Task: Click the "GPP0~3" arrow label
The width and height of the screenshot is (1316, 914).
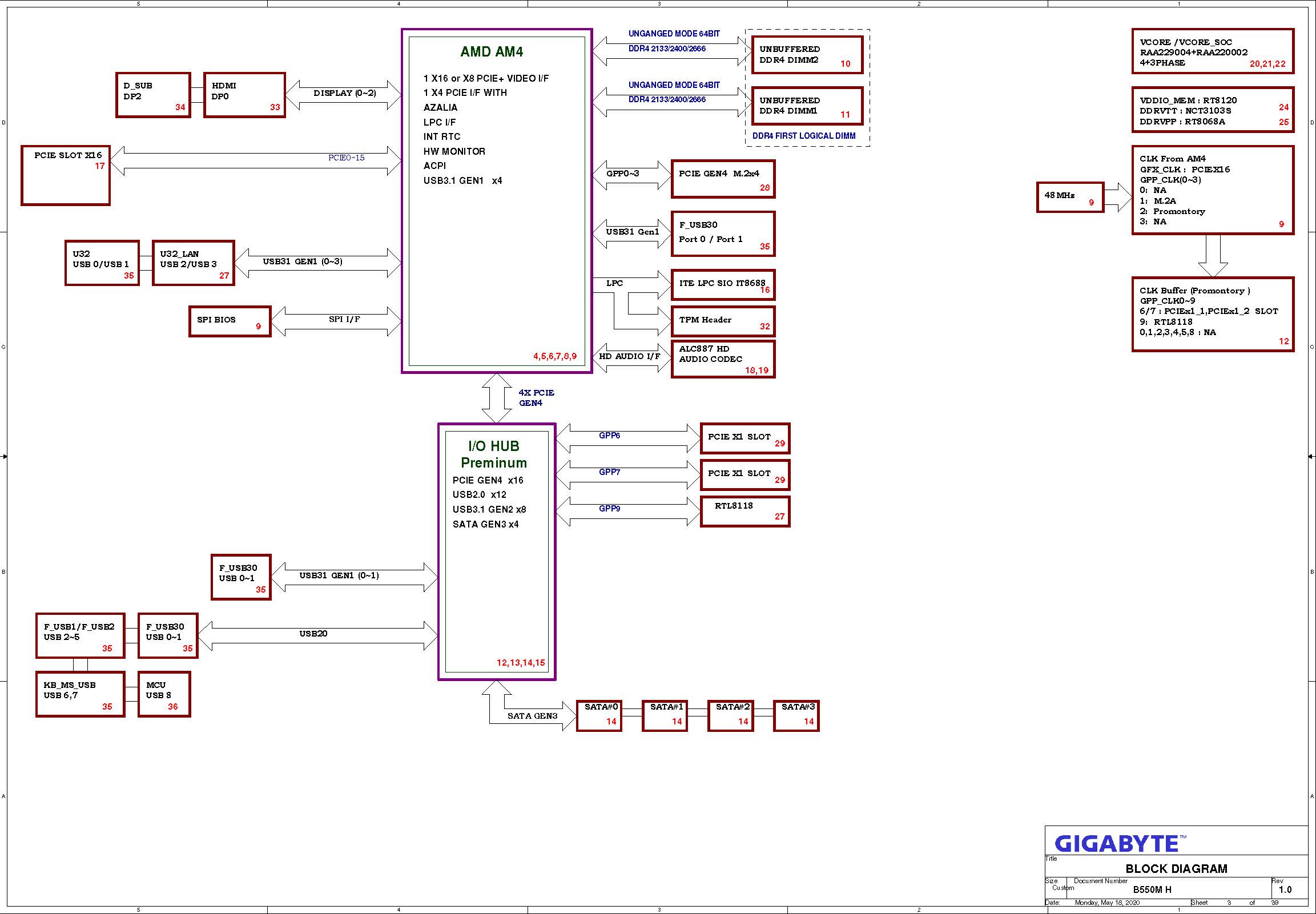Action: 622,174
